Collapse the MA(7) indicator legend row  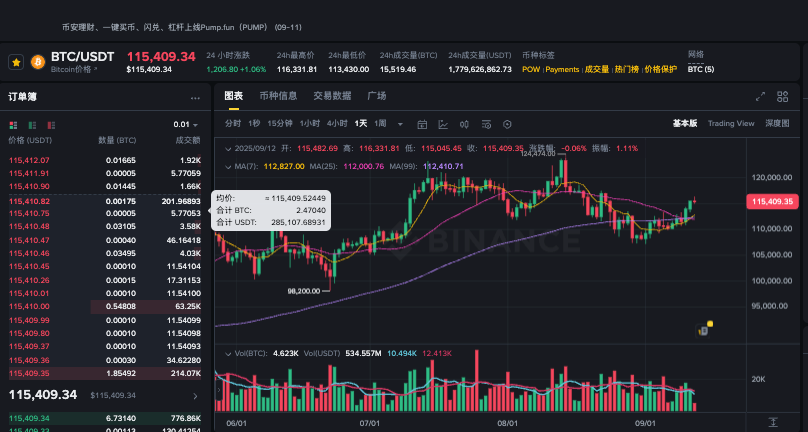pos(228,167)
